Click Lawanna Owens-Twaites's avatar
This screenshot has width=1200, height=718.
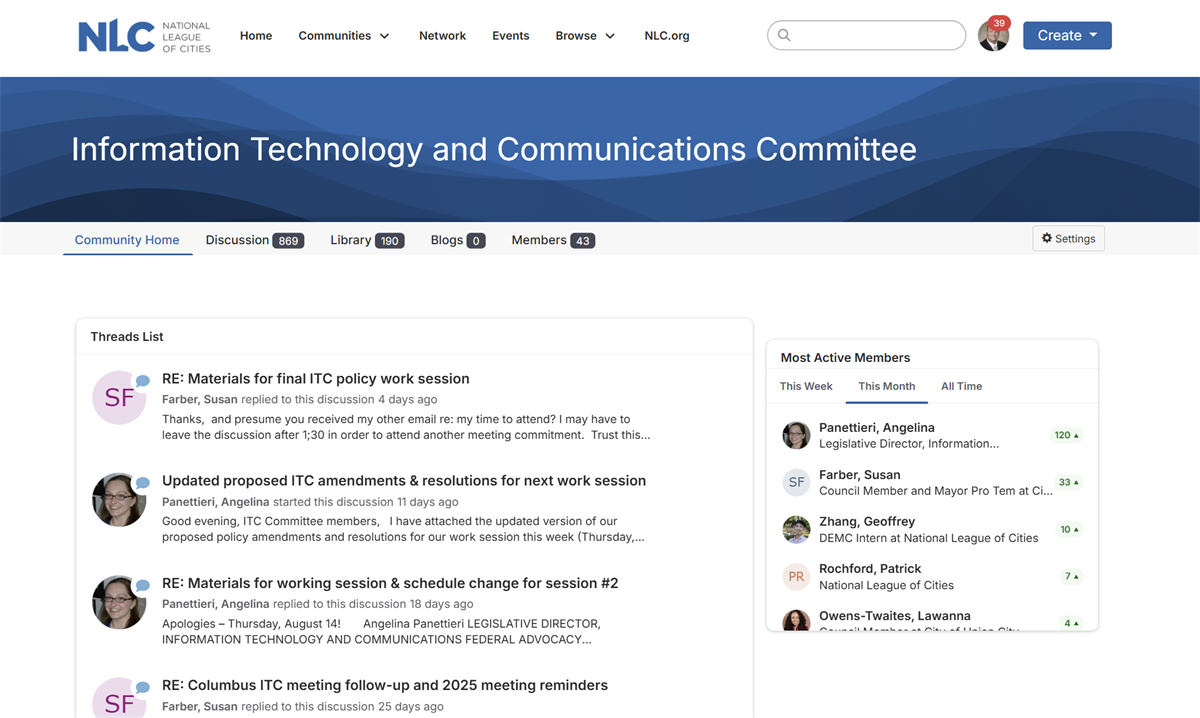click(796, 620)
